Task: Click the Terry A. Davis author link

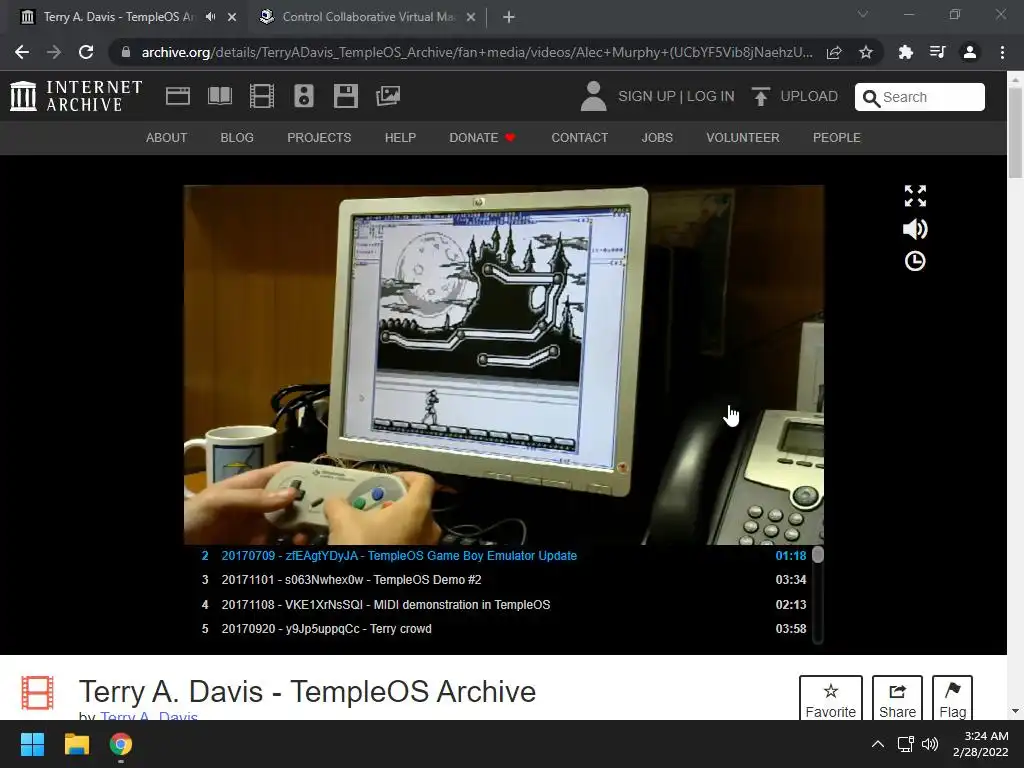Action: point(149,716)
